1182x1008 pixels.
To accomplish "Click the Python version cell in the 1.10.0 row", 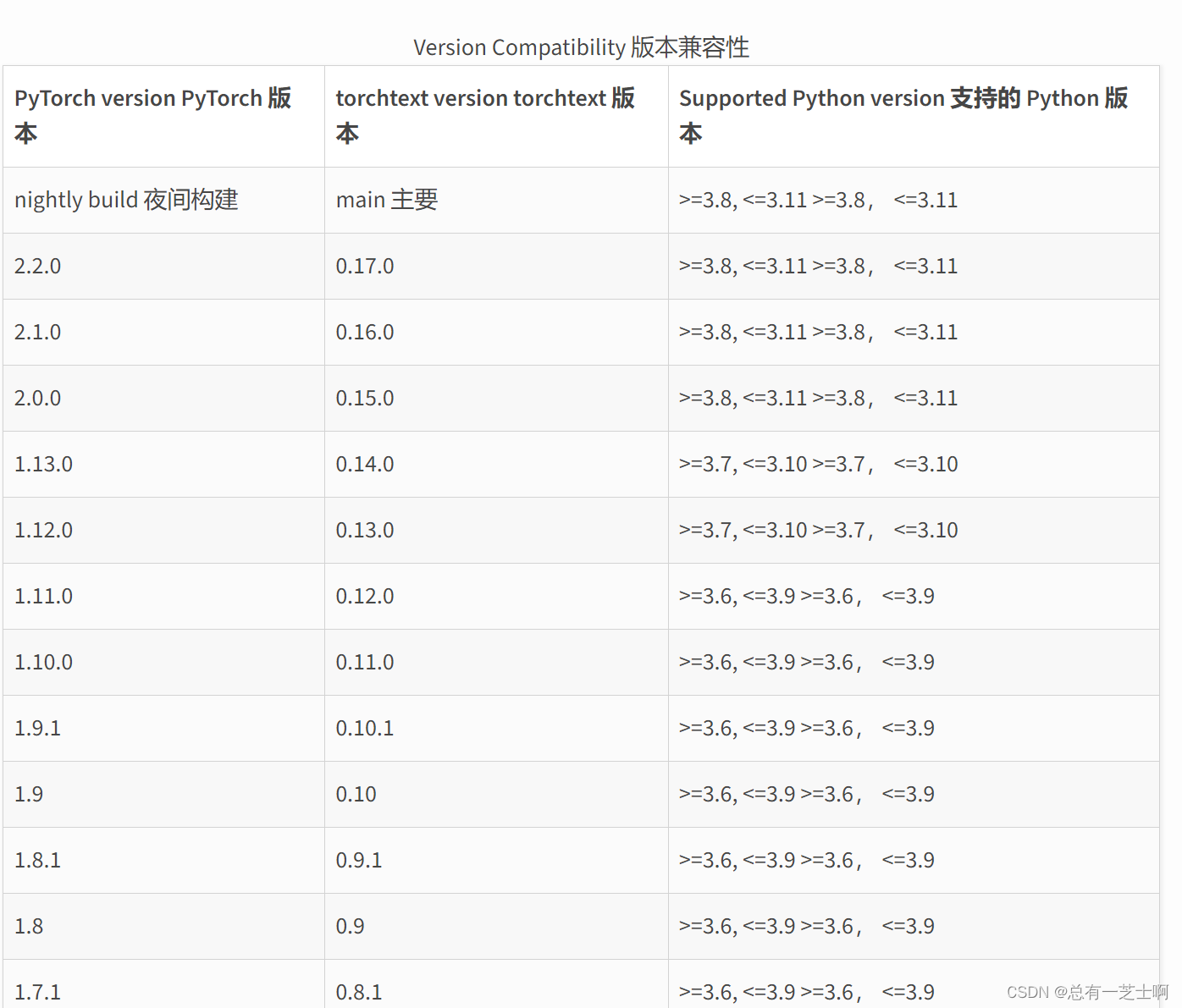I will [914, 663].
